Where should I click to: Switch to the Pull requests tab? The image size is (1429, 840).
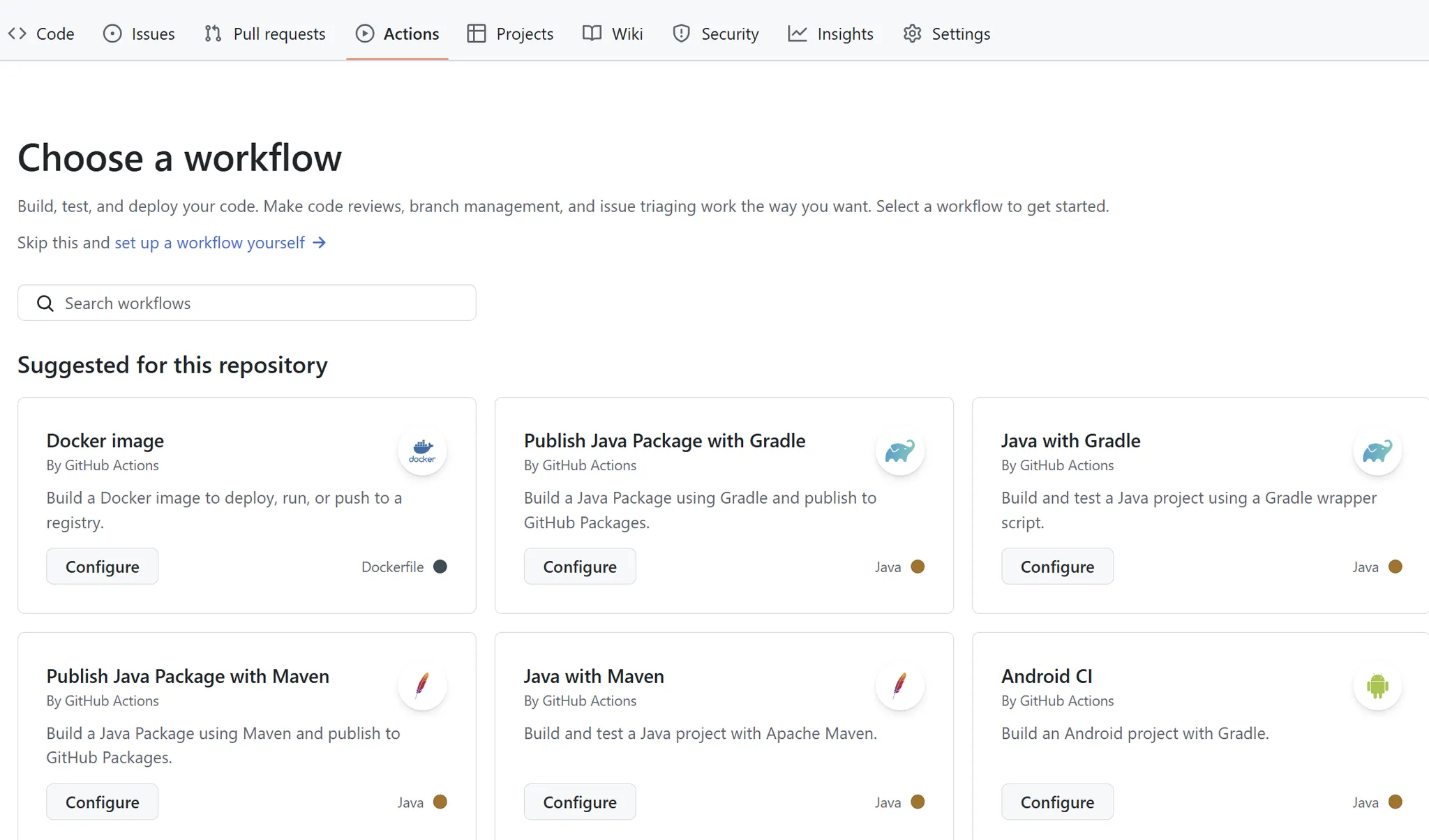pyautogui.click(x=265, y=33)
